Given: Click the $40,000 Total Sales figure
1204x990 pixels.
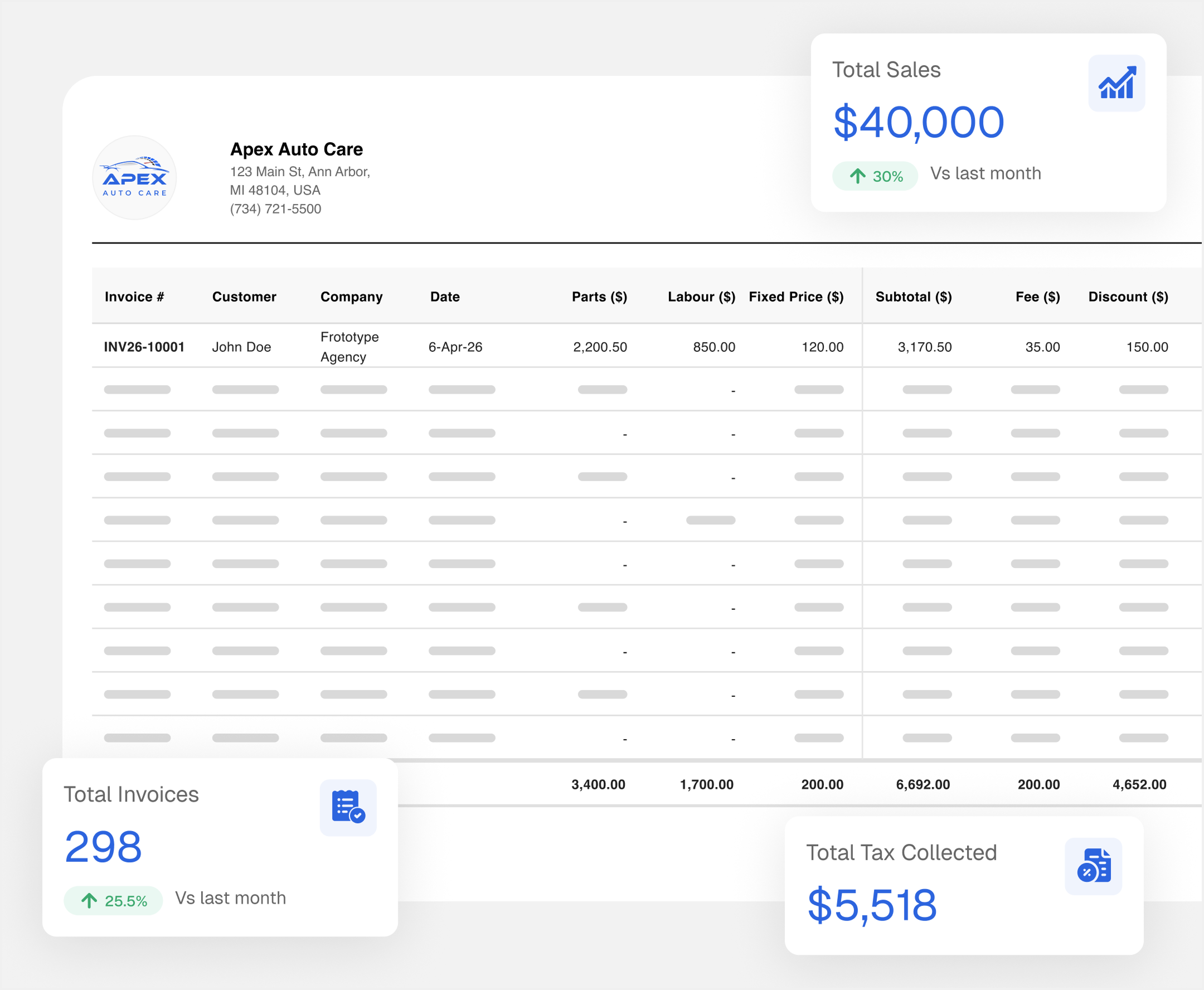Looking at the screenshot, I should pos(919,123).
